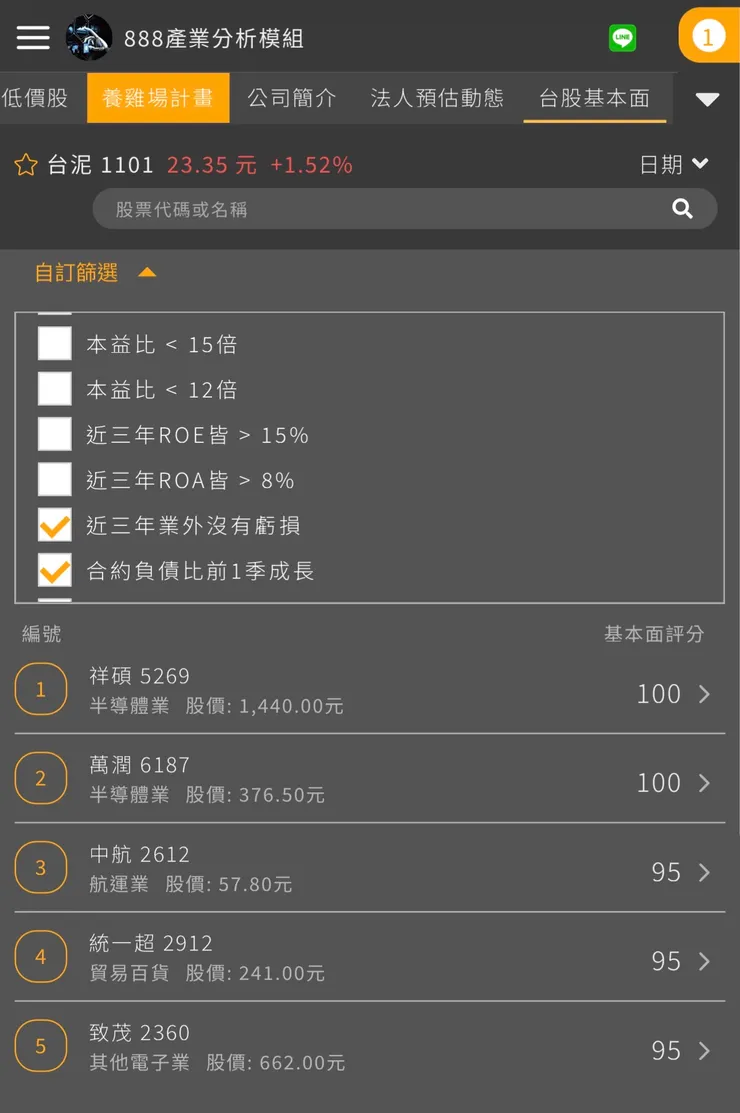Open the hamburger navigation menu
Screen dimensions: 740x1113
[32, 36]
